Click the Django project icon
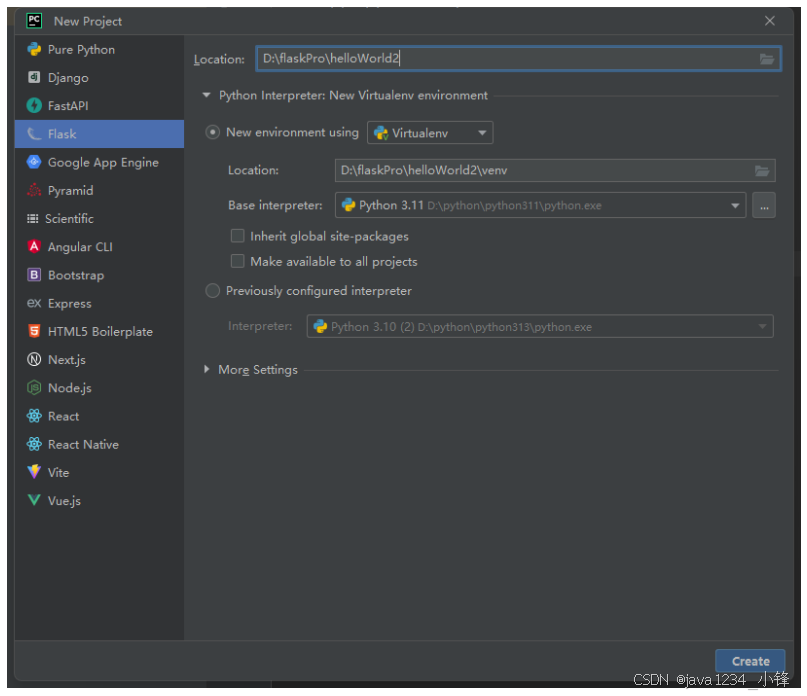Screen dimensions: 807x696 34,77
